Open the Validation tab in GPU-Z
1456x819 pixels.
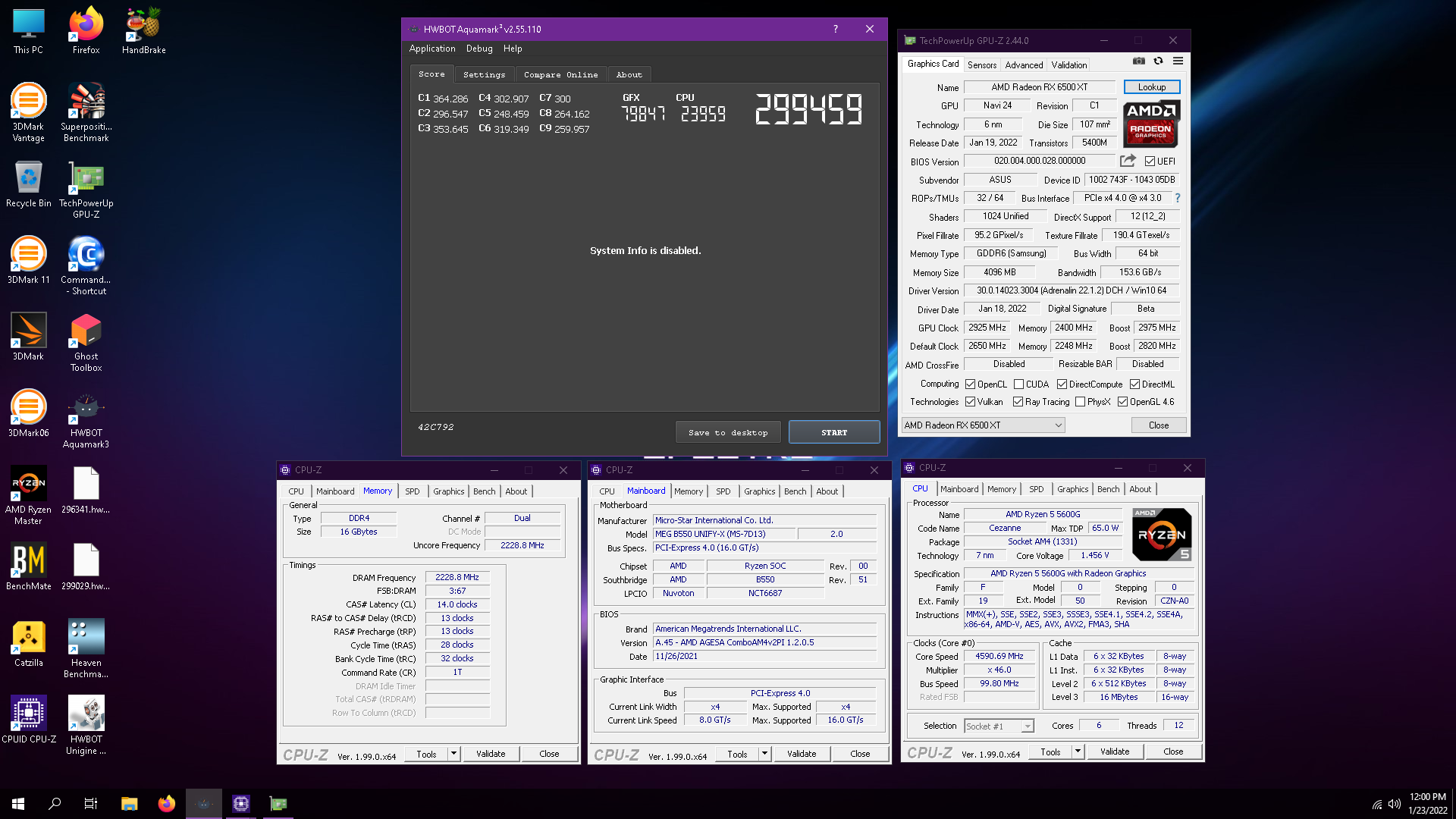click(x=1069, y=65)
